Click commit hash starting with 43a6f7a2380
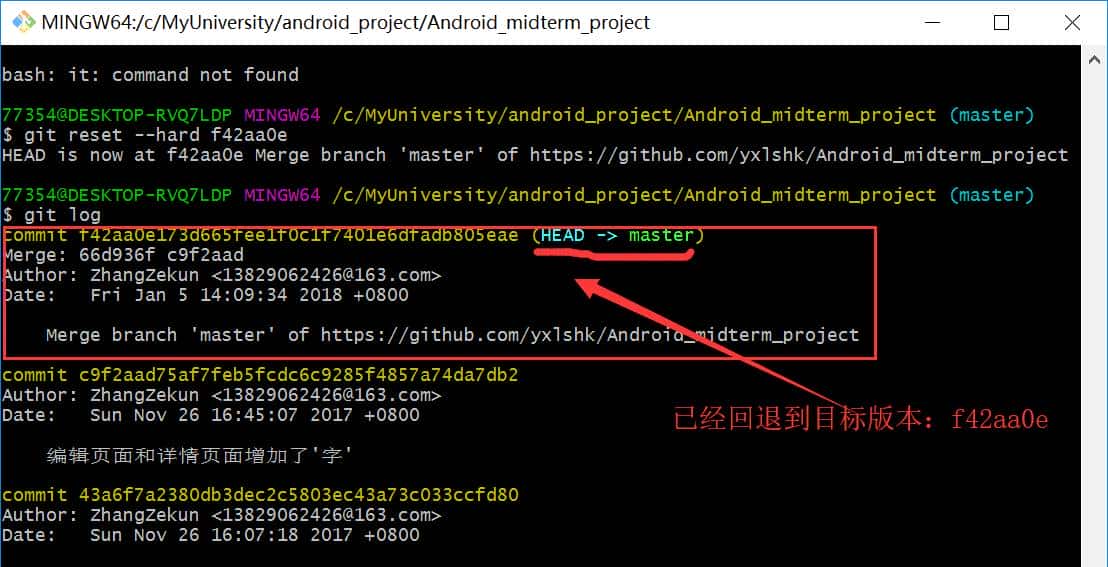 (x=298, y=495)
